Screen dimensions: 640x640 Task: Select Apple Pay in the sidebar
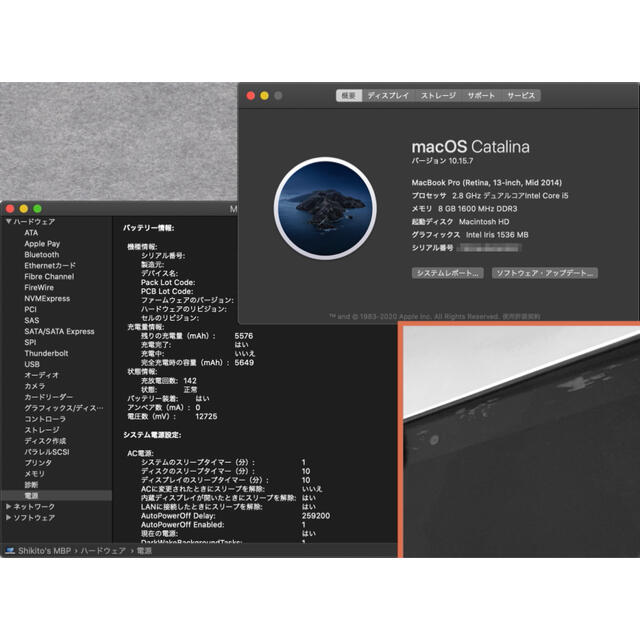(42, 244)
